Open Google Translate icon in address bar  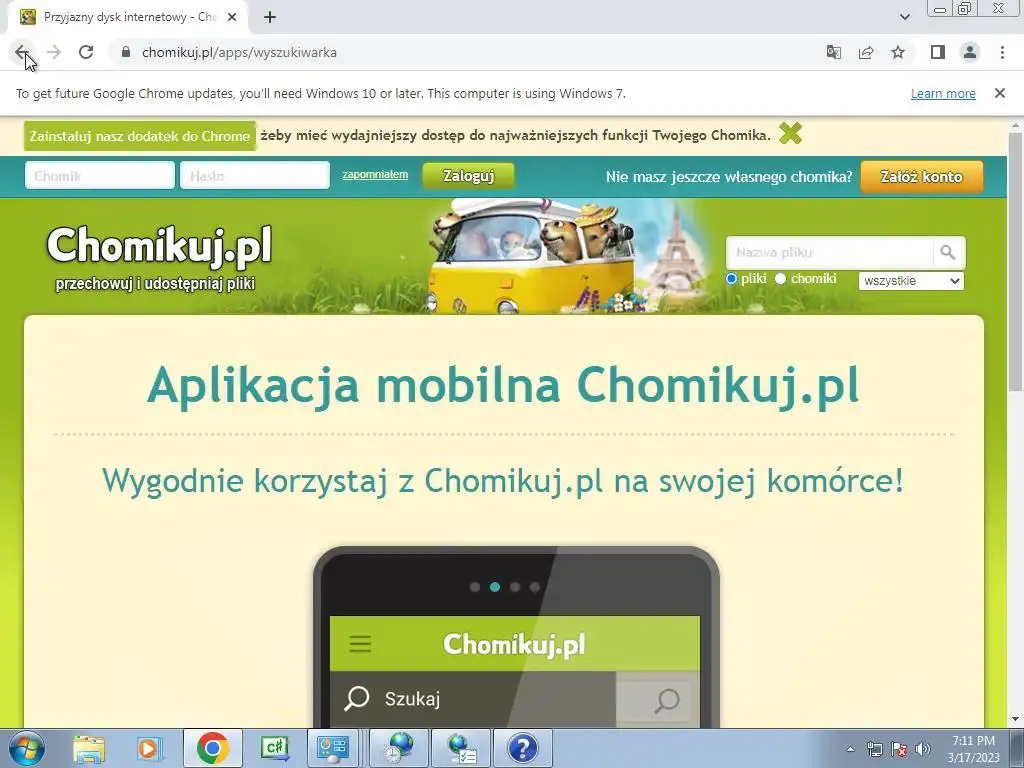click(833, 52)
